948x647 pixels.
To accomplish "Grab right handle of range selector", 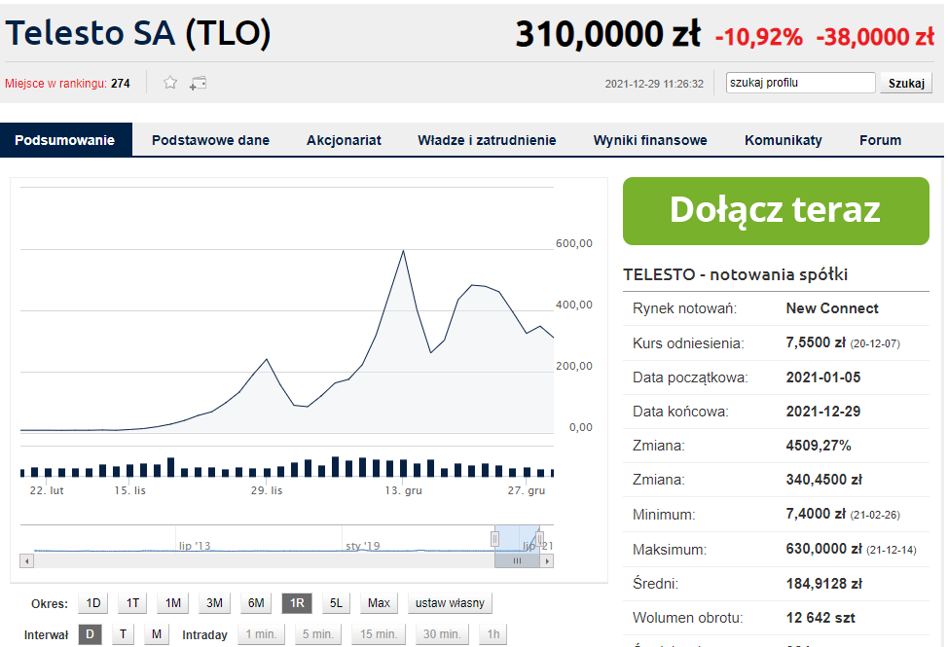I will (539, 538).
